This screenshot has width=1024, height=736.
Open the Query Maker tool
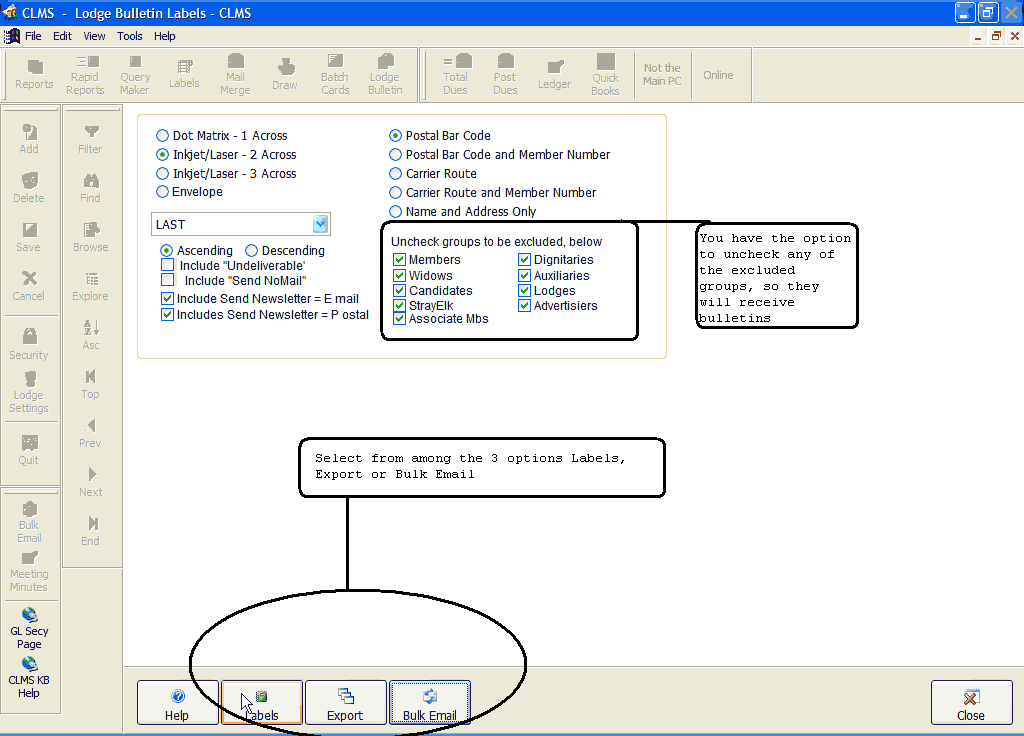coord(135,75)
